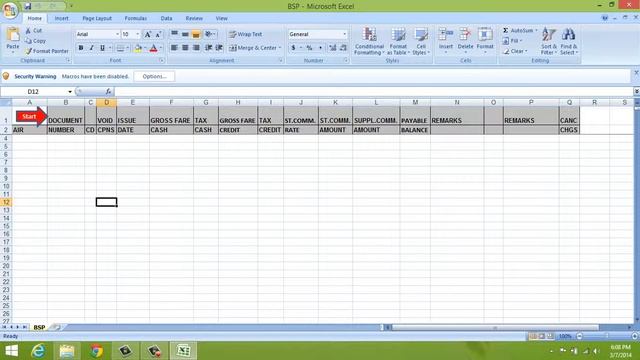Viewport: 640px width, 360px height.
Task: Apply the Fill Color bucket
Action: click(138, 48)
